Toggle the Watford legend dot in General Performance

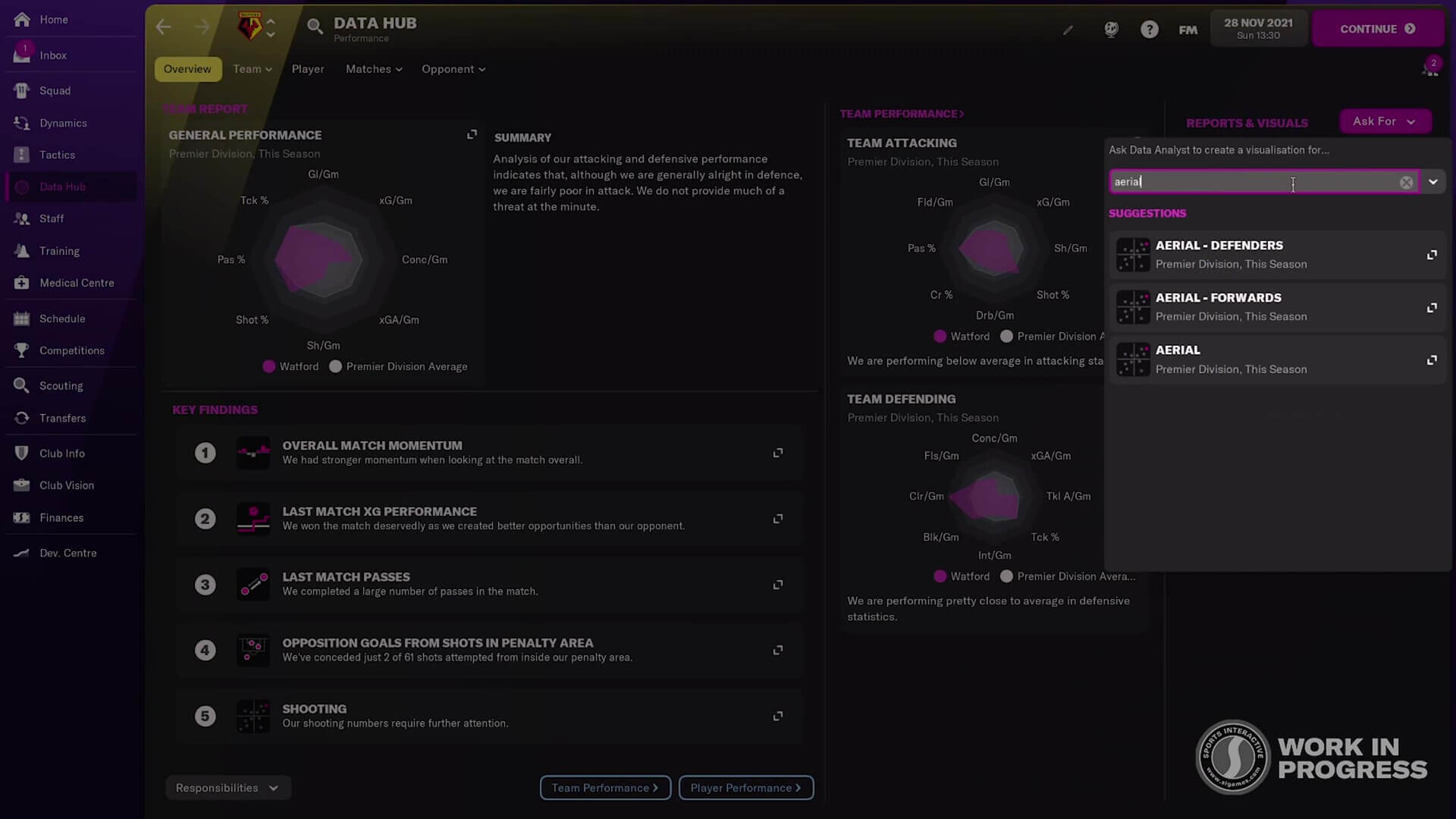(269, 366)
